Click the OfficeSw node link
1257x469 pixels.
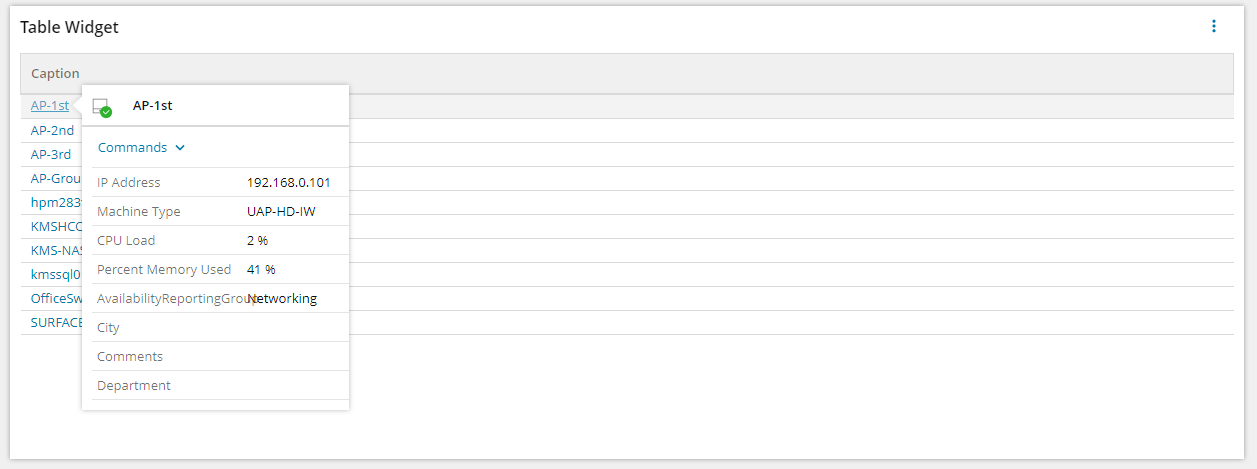coord(56,298)
